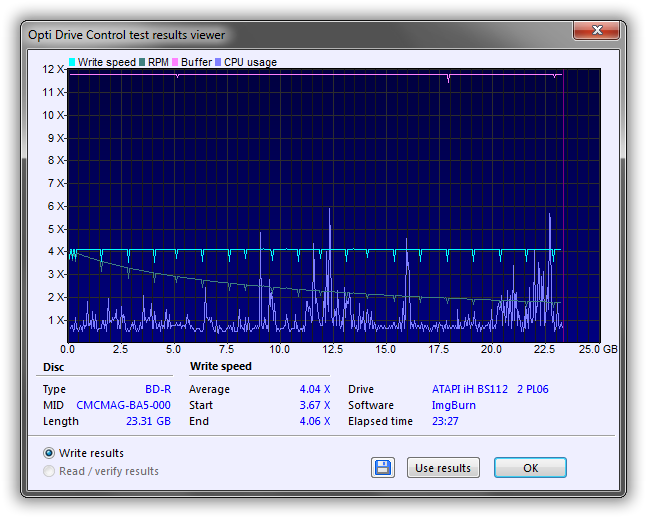The height and width of the screenshot is (518, 647).
Task: Click the pink Buffer legend swatch
Action: 175,62
